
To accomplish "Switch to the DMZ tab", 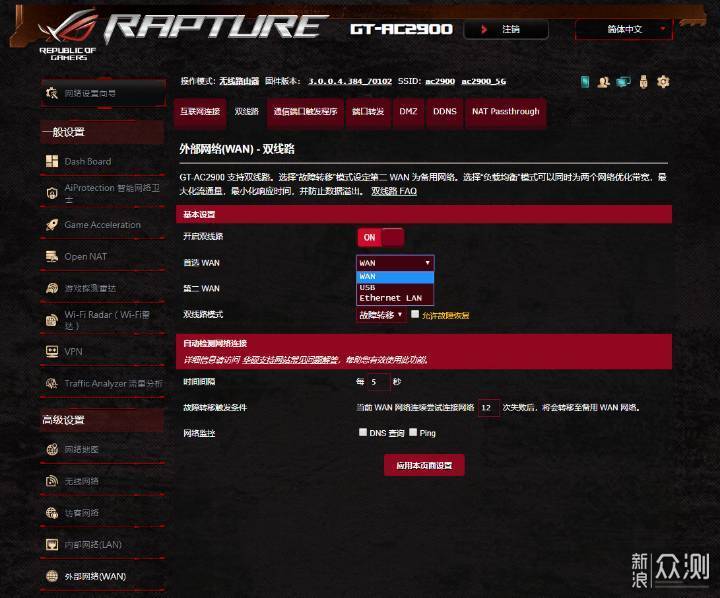I will point(408,112).
